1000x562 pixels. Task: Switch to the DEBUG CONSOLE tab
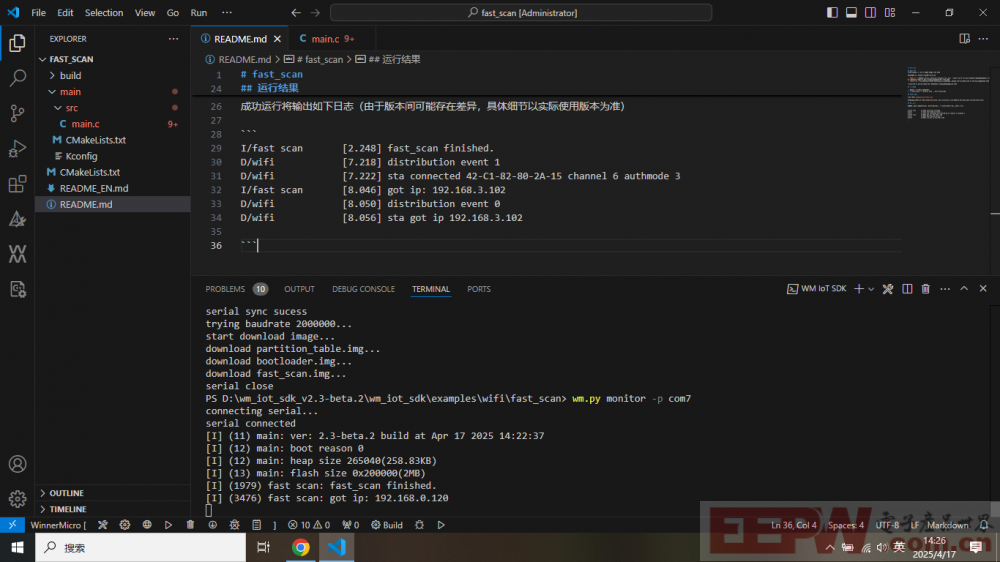[364, 289]
